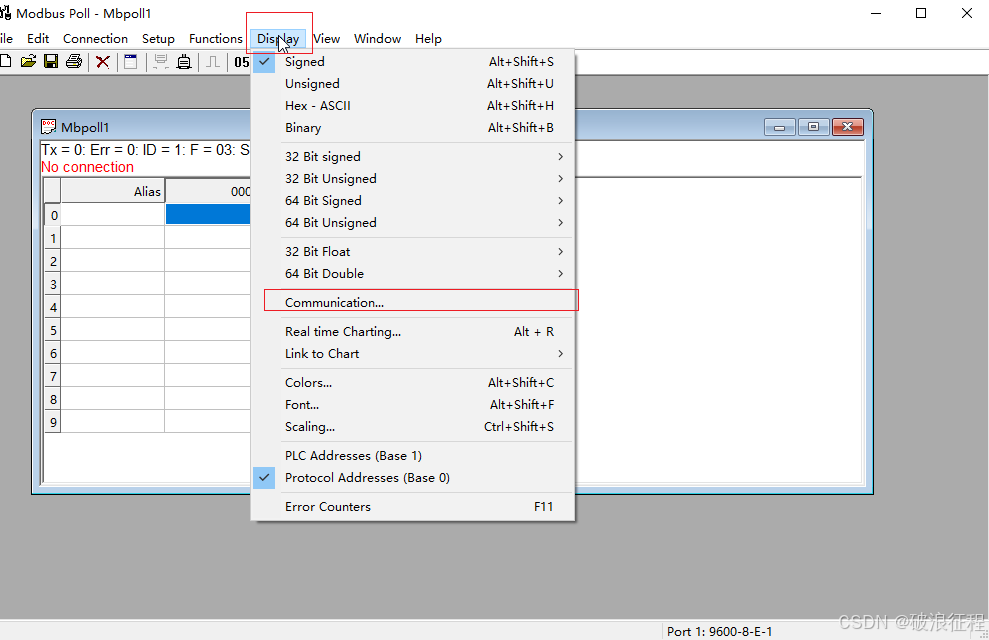Viewport: 989px width, 640px height.
Task: Expand the 64 Bit Unsigned submenu
Action: click(413, 223)
